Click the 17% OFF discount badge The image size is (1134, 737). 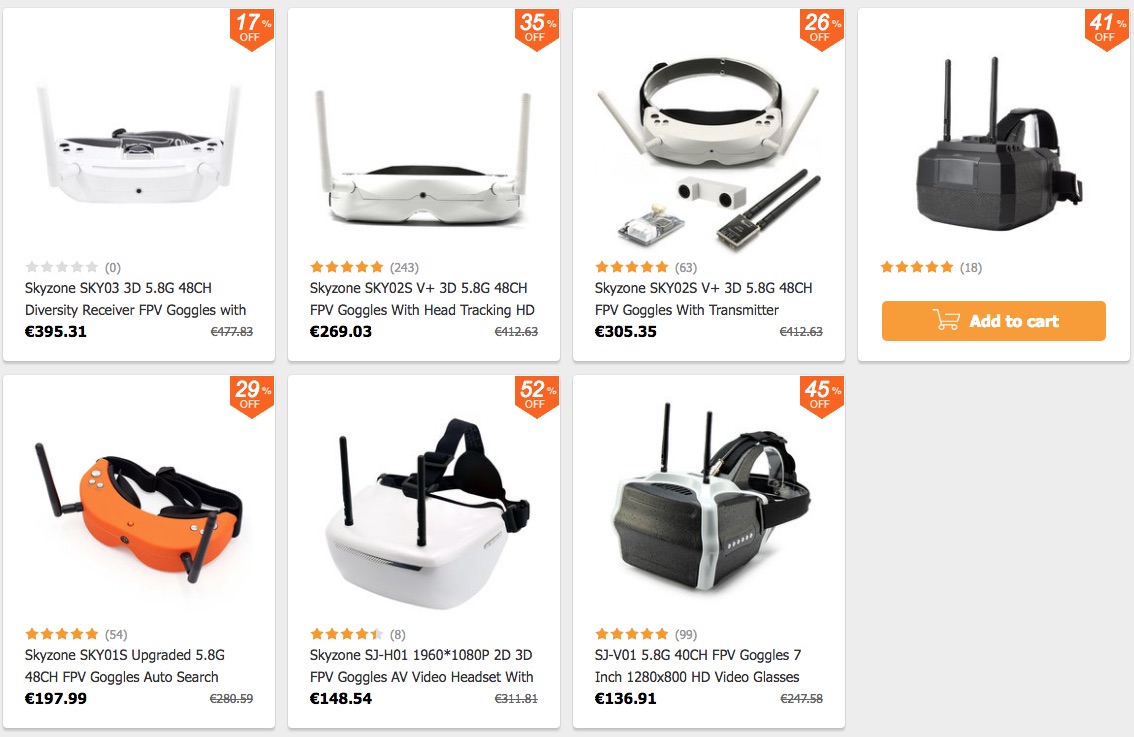pyautogui.click(x=252, y=30)
